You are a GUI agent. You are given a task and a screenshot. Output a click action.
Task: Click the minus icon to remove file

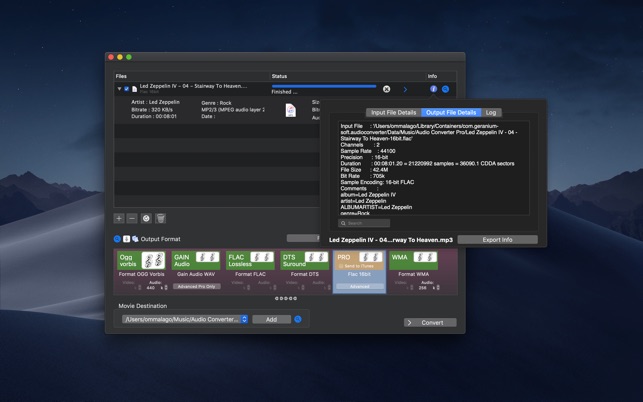click(x=132, y=218)
